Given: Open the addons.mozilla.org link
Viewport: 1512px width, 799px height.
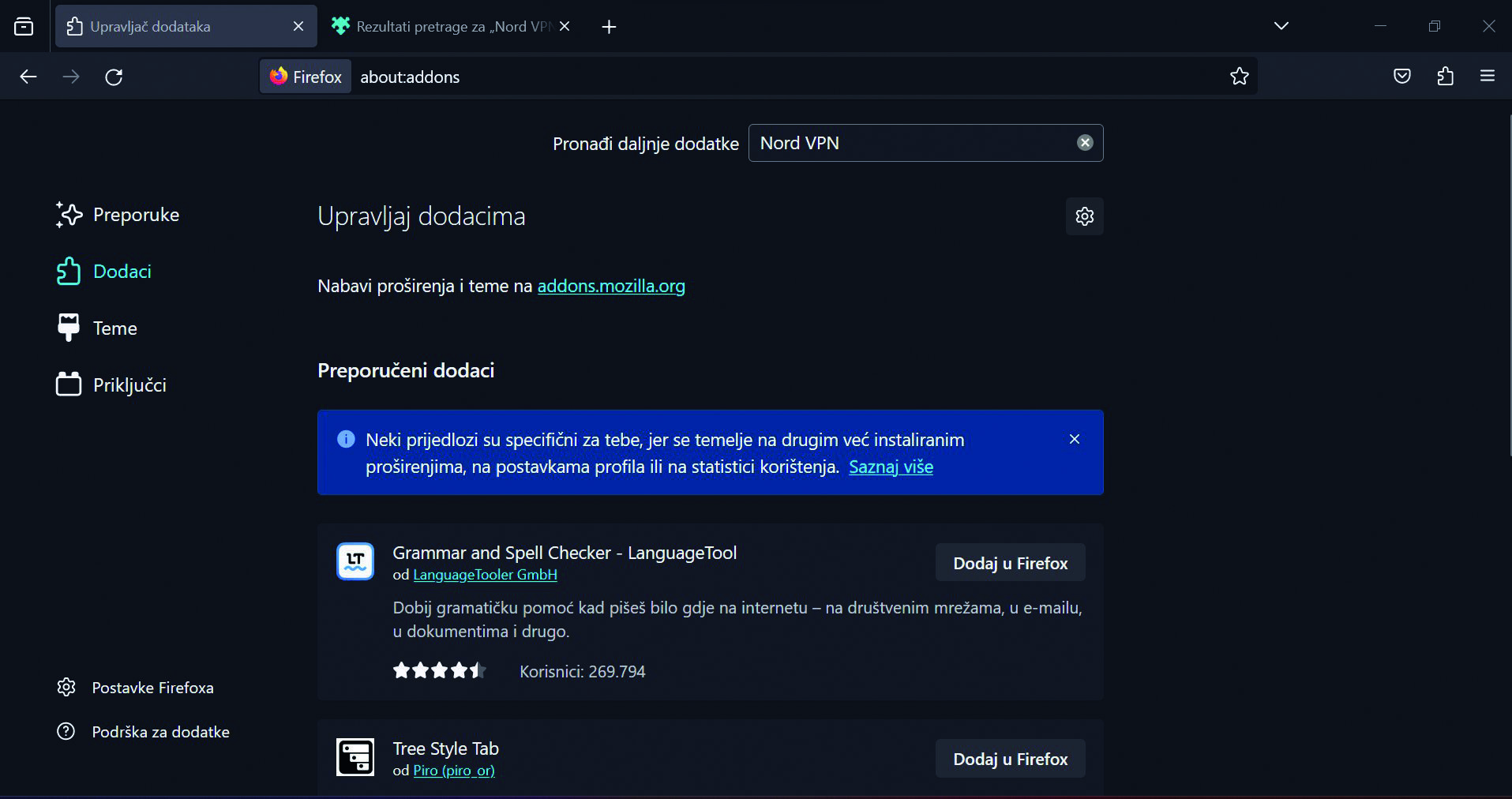Looking at the screenshot, I should [610, 286].
